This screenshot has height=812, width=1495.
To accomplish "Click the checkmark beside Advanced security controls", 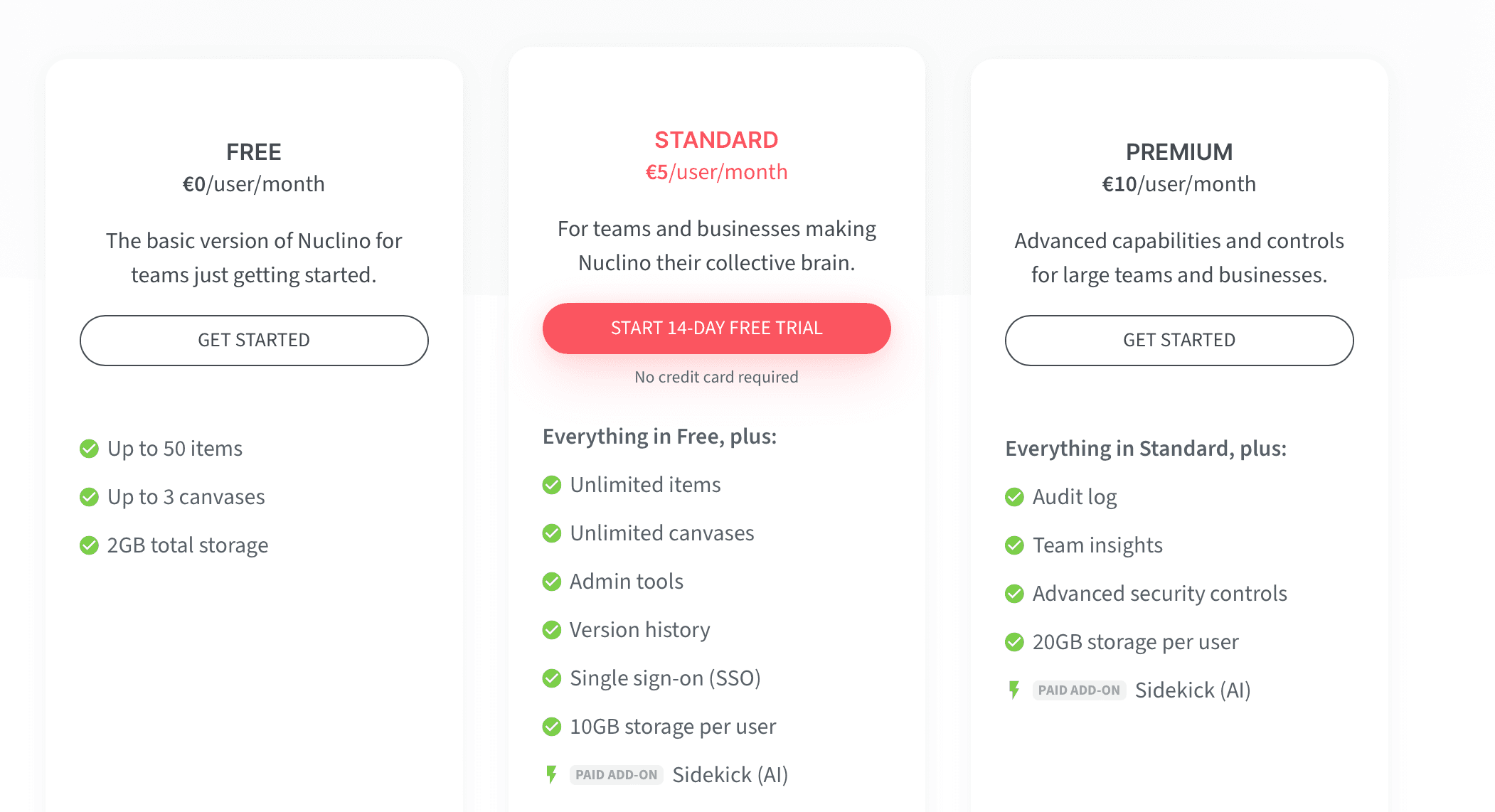I will [x=1014, y=594].
